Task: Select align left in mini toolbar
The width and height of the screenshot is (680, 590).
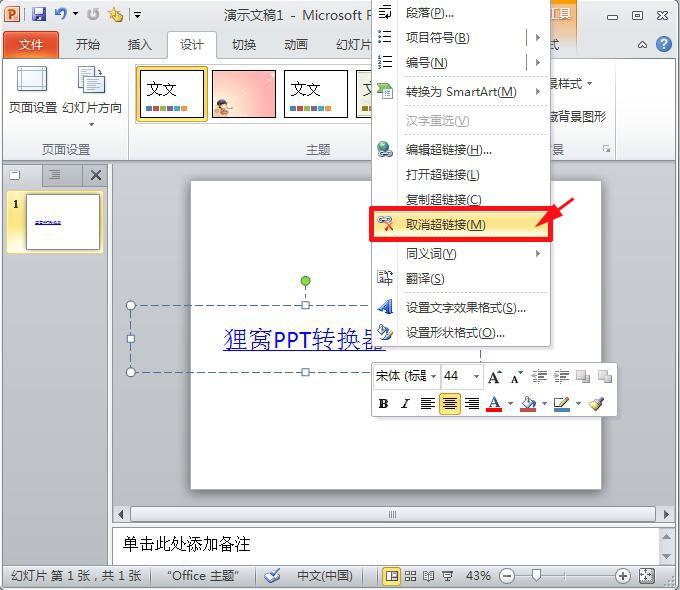Action: pos(428,403)
